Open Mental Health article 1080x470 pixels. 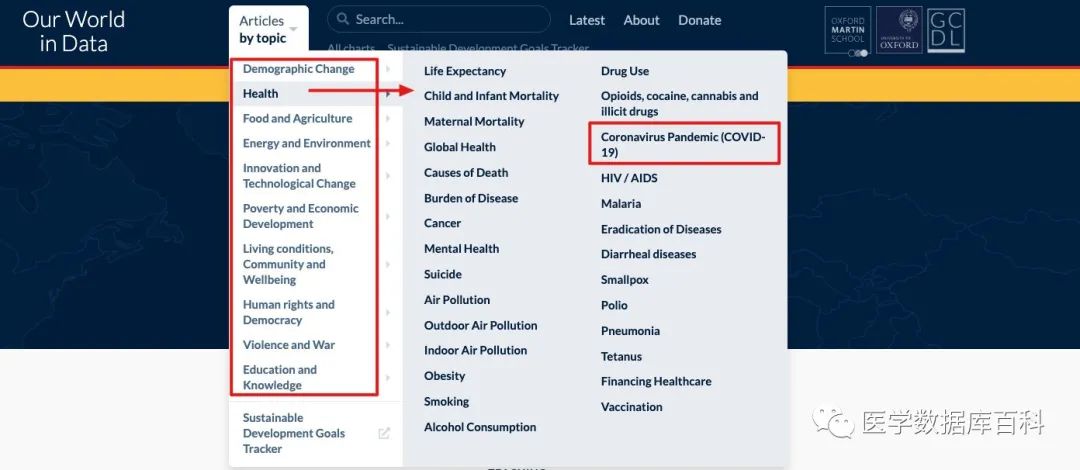461,249
